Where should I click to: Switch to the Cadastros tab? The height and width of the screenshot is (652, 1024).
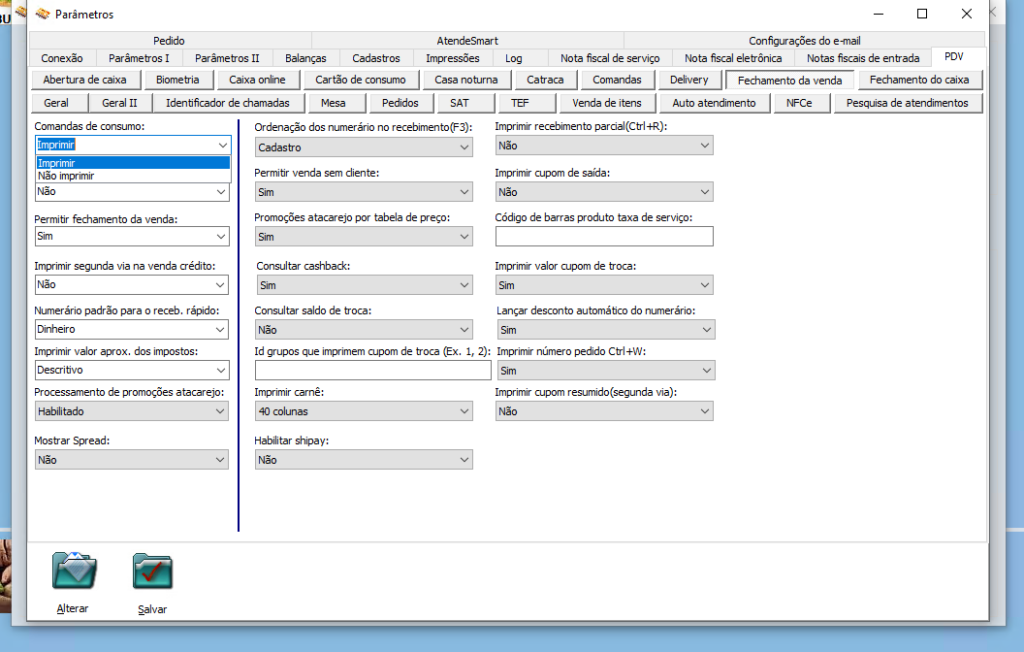(376, 58)
